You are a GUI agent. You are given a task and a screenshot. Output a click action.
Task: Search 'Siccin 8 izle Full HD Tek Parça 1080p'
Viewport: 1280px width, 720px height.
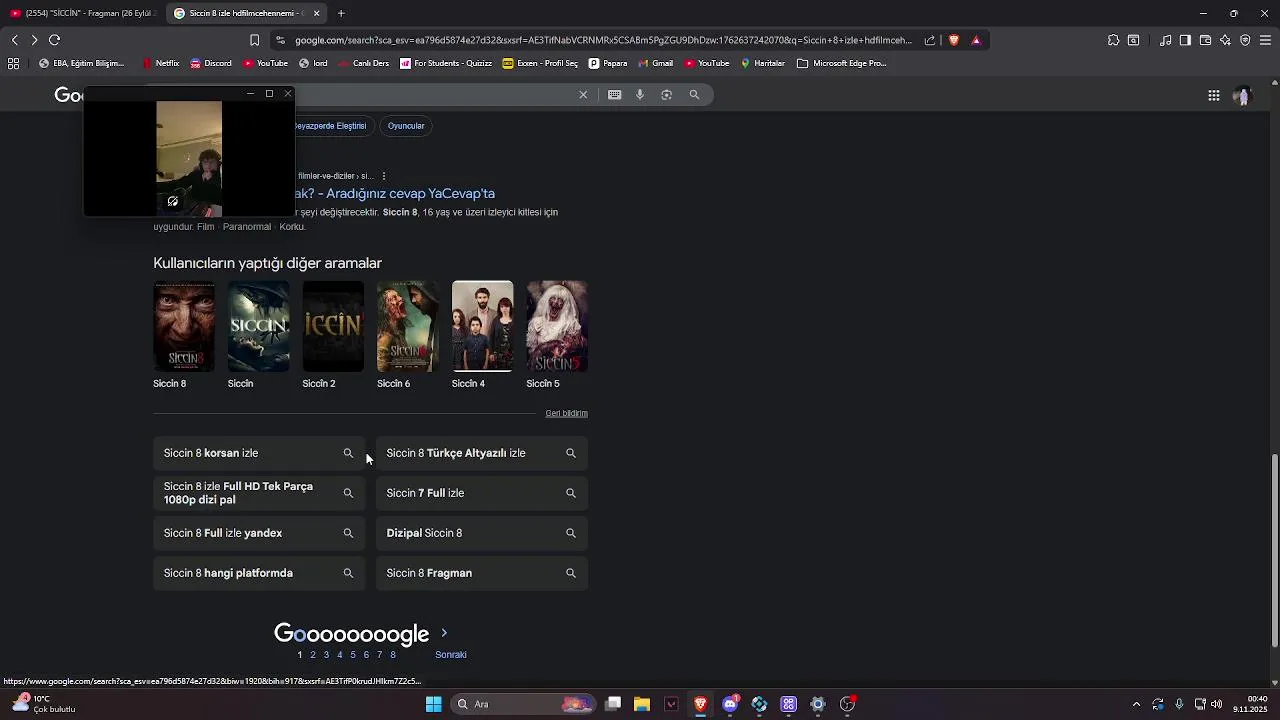[x=259, y=493]
